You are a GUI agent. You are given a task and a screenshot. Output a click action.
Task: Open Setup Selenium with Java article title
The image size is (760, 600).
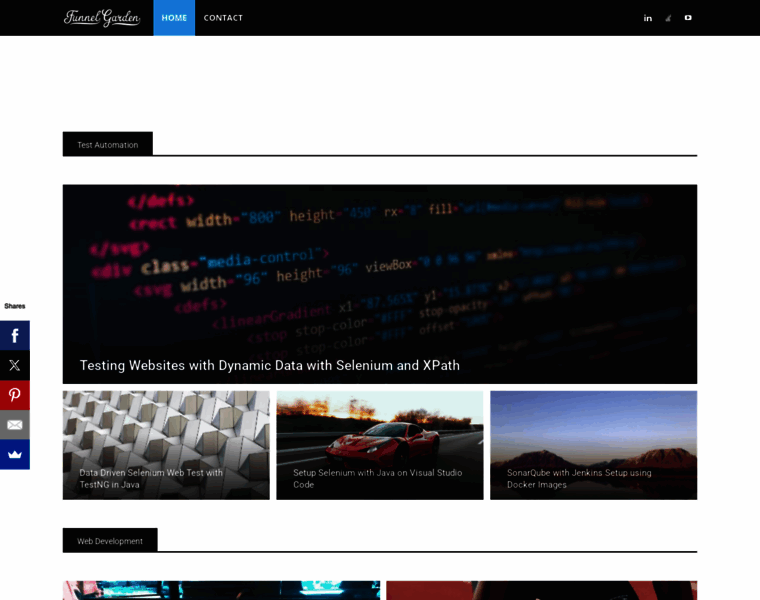(x=377, y=478)
